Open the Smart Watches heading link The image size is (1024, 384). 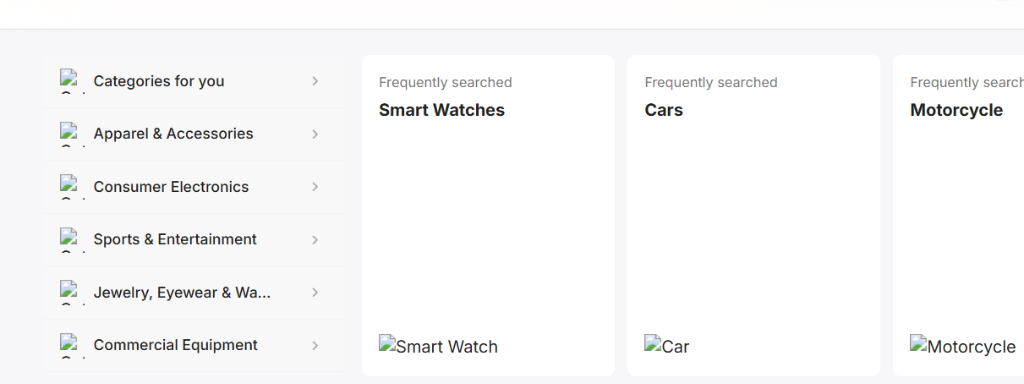pyautogui.click(x=441, y=110)
